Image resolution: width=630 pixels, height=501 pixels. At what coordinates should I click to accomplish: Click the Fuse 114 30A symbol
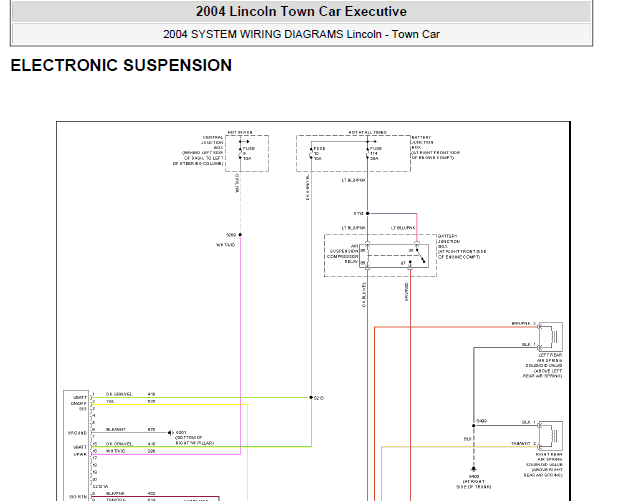[x=367, y=153]
